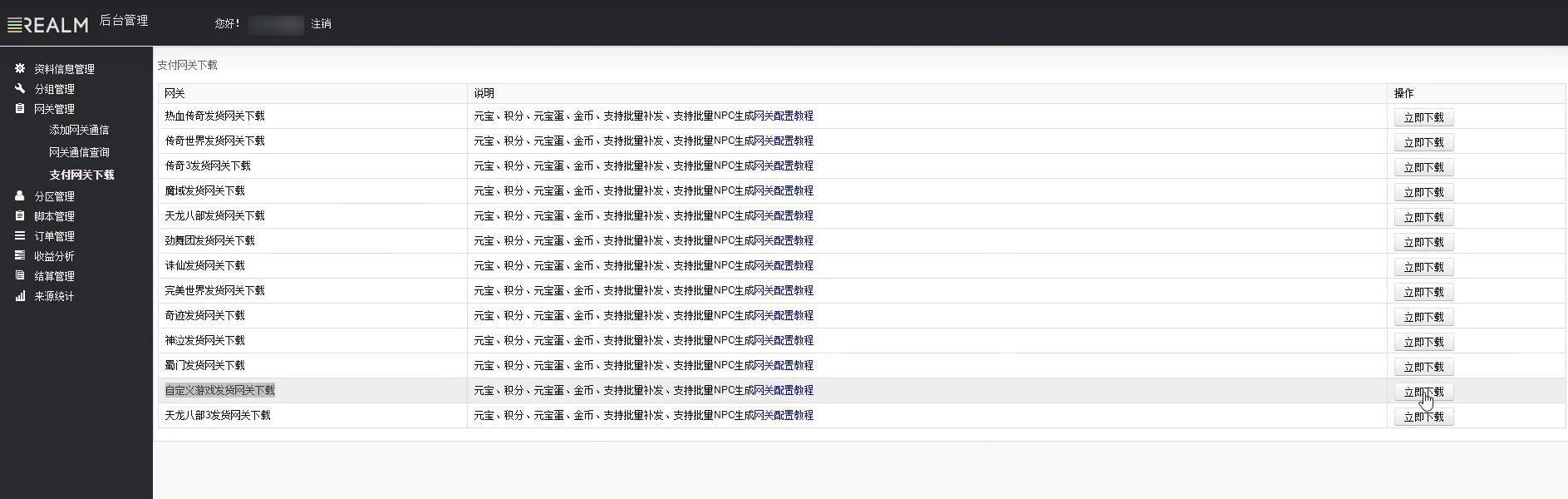
Task: Click the 自定义游戏发货网关下载 cell text
Action: (219, 390)
